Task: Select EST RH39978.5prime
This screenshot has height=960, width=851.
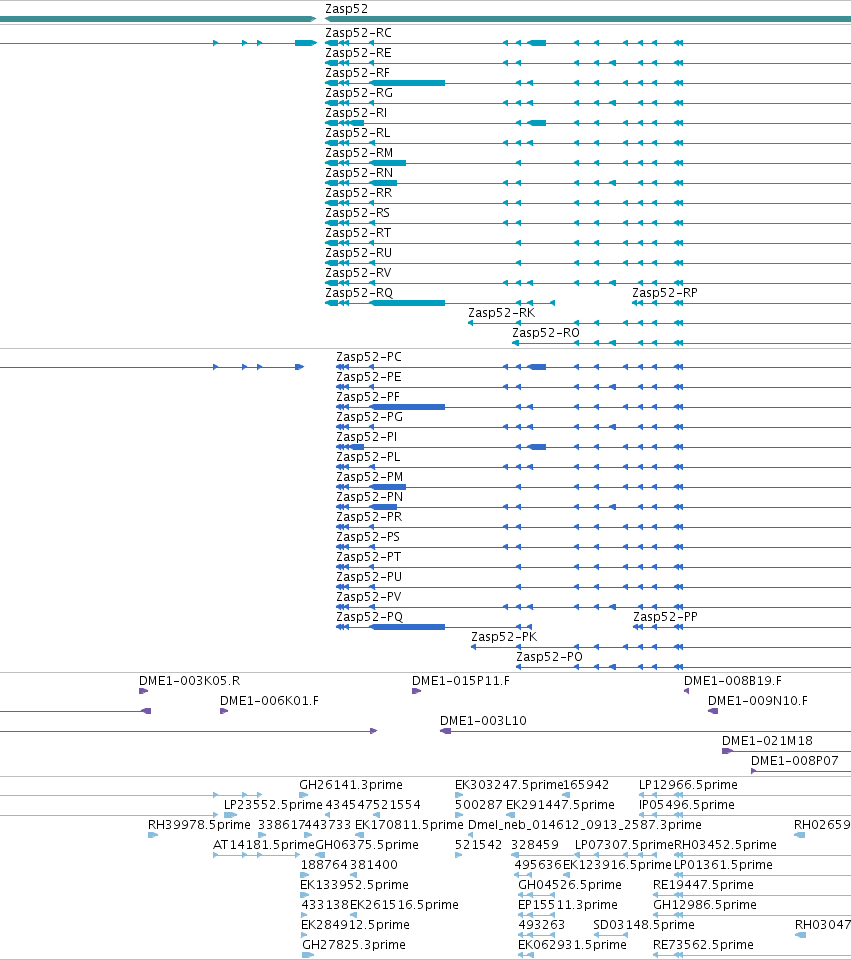Action: coord(199,825)
